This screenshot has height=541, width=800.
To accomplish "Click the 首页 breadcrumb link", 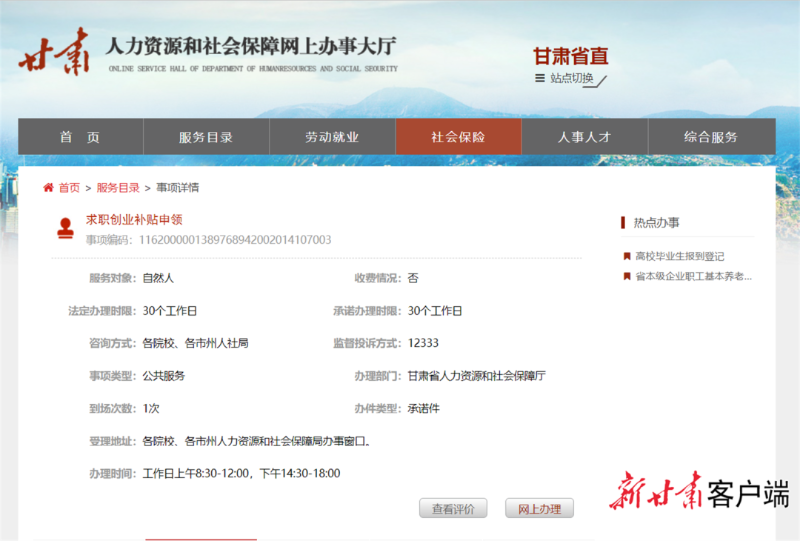I will coord(69,188).
